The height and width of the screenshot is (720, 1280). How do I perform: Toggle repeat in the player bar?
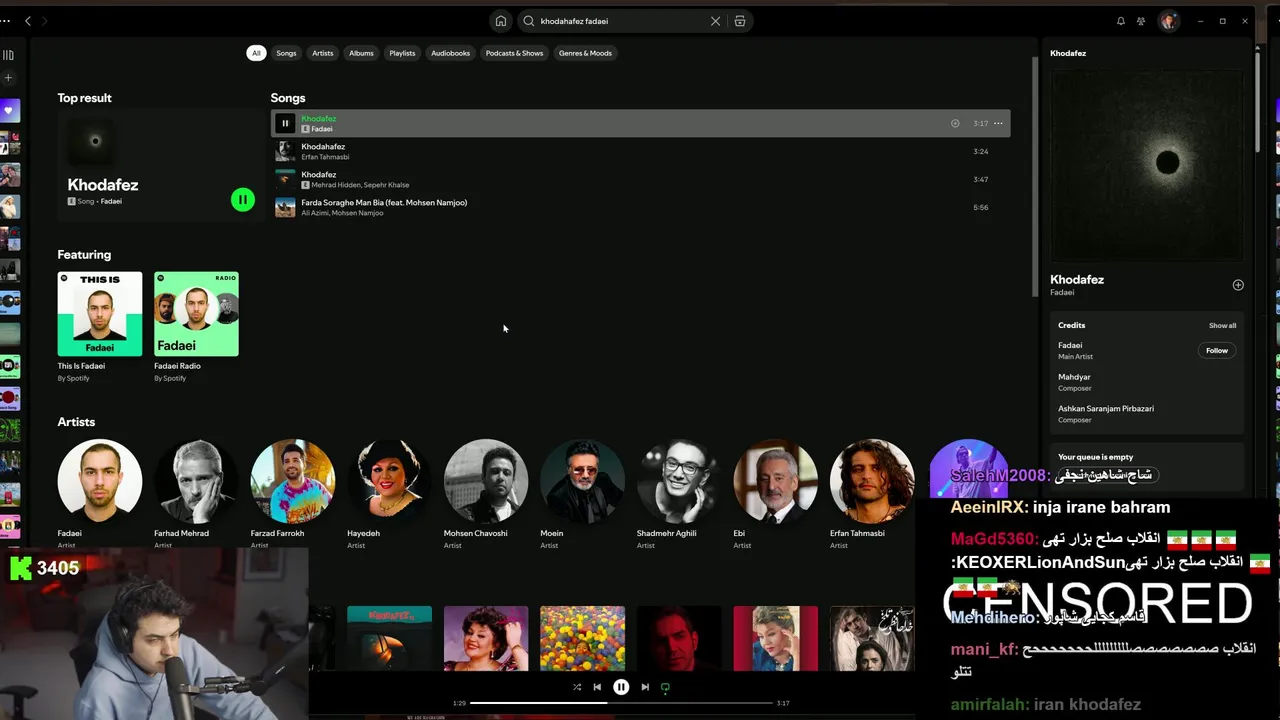(x=665, y=687)
